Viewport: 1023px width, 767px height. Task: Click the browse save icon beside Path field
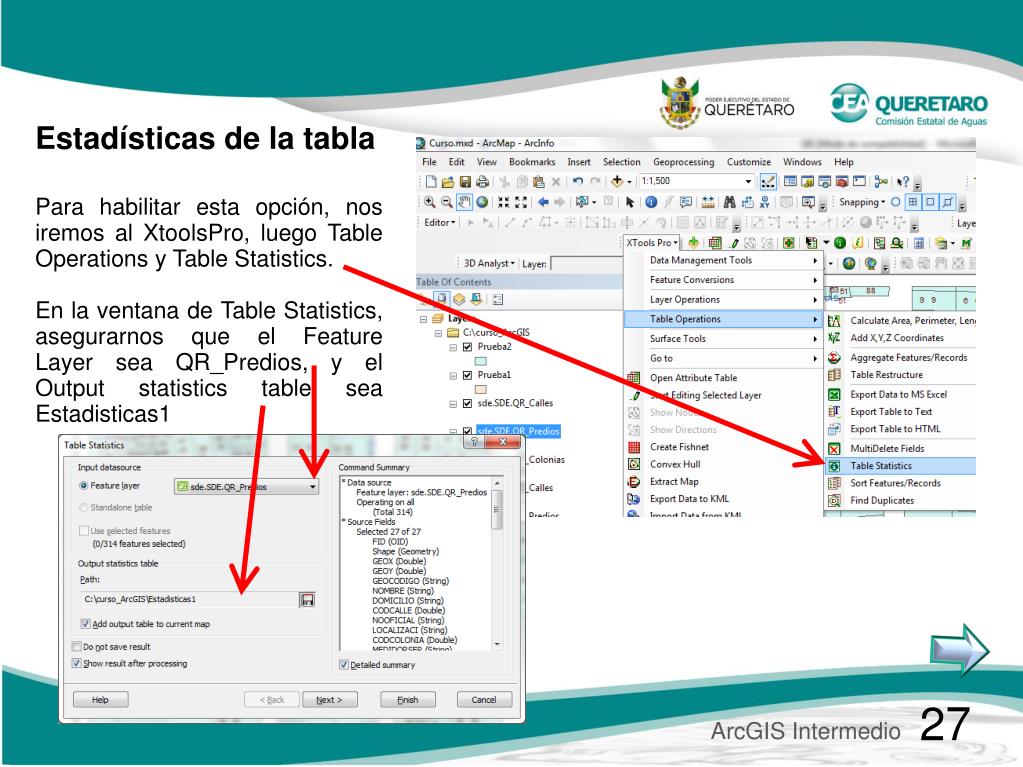307,599
